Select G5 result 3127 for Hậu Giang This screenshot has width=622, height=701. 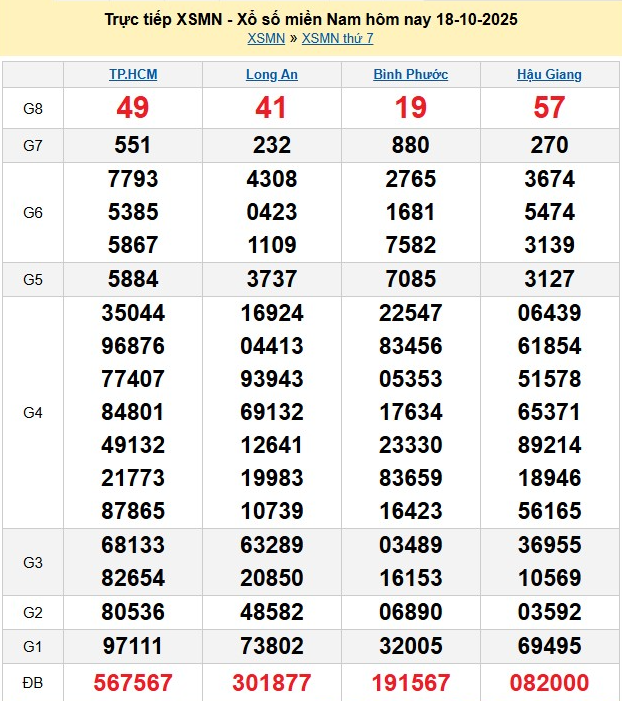549,279
